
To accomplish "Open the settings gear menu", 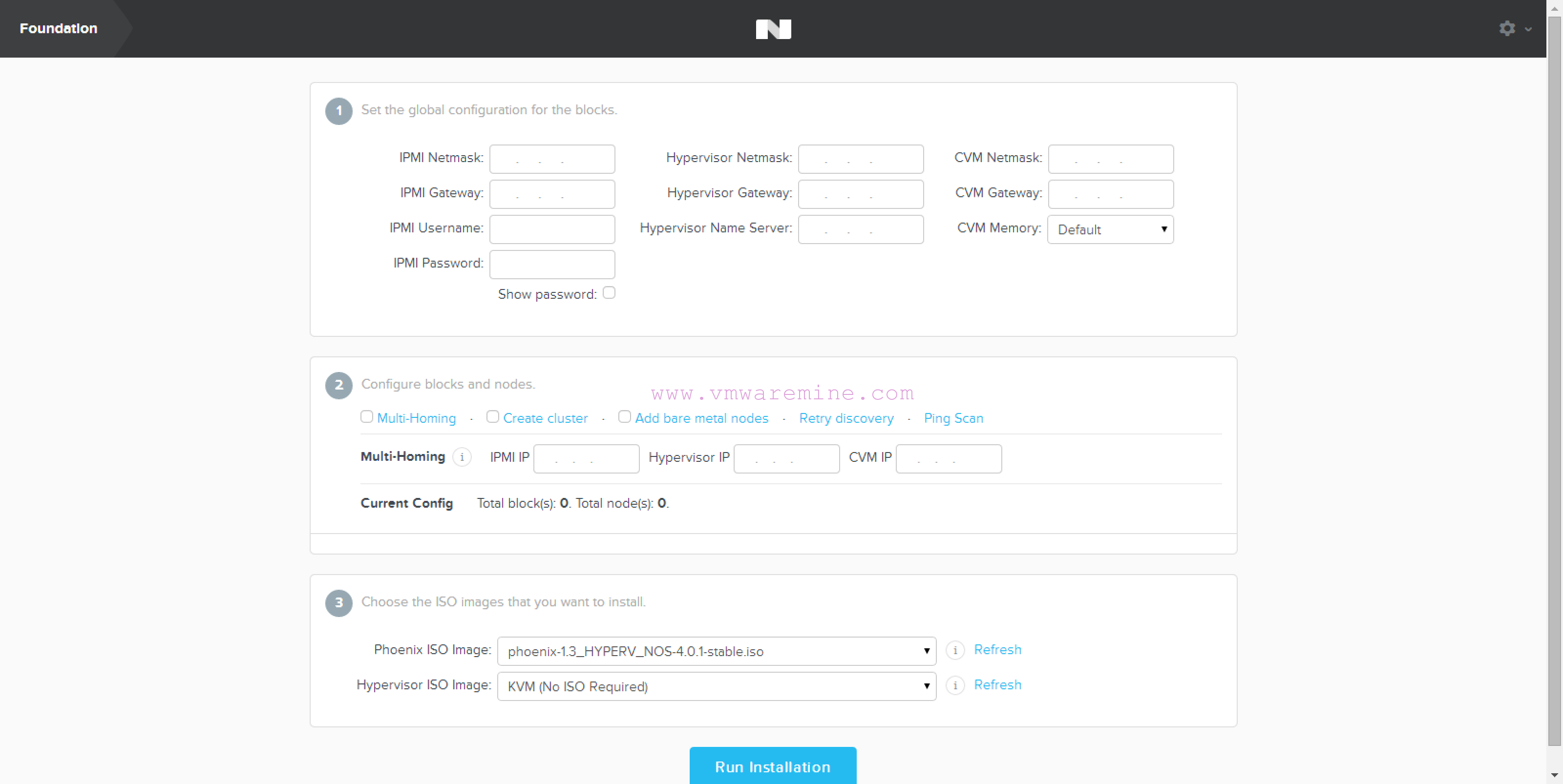I will click(x=1507, y=28).
